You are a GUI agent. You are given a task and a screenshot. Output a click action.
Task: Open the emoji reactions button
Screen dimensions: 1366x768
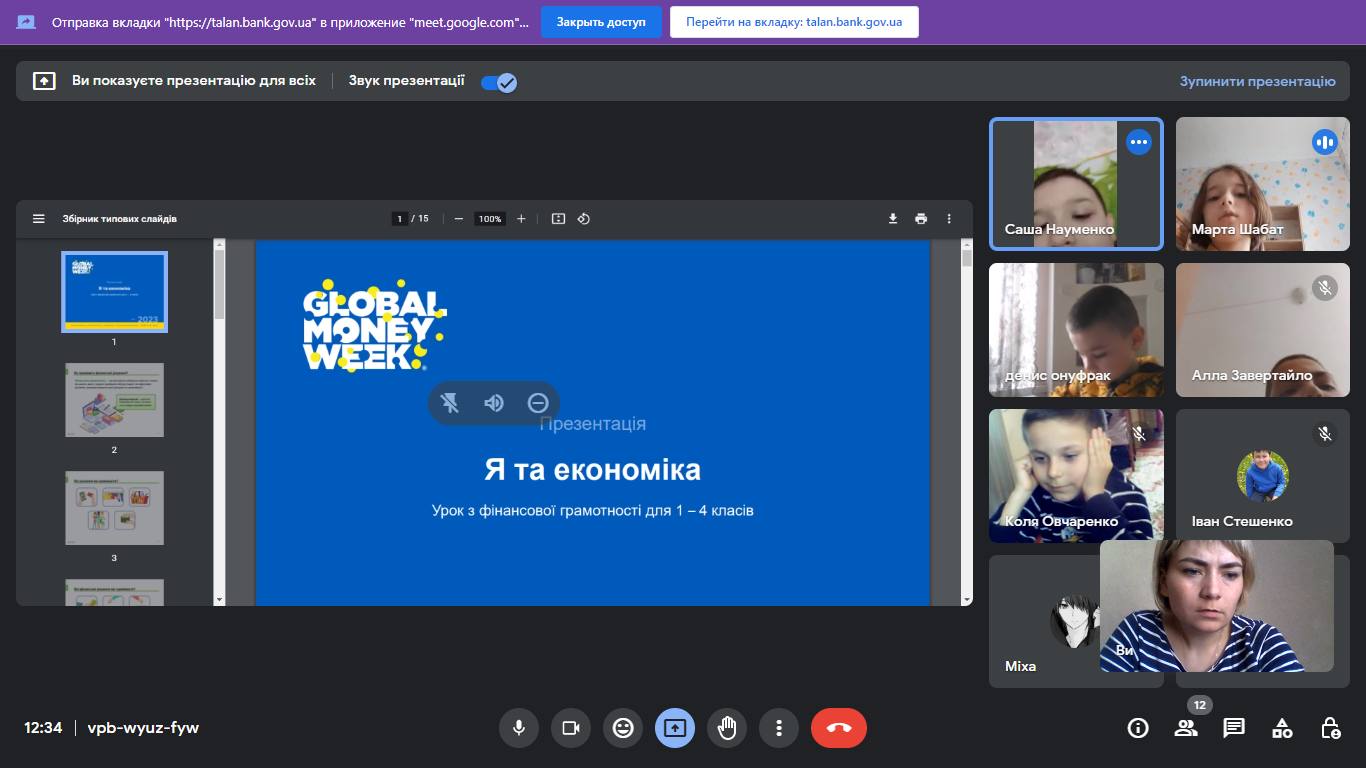pyautogui.click(x=623, y=728)
